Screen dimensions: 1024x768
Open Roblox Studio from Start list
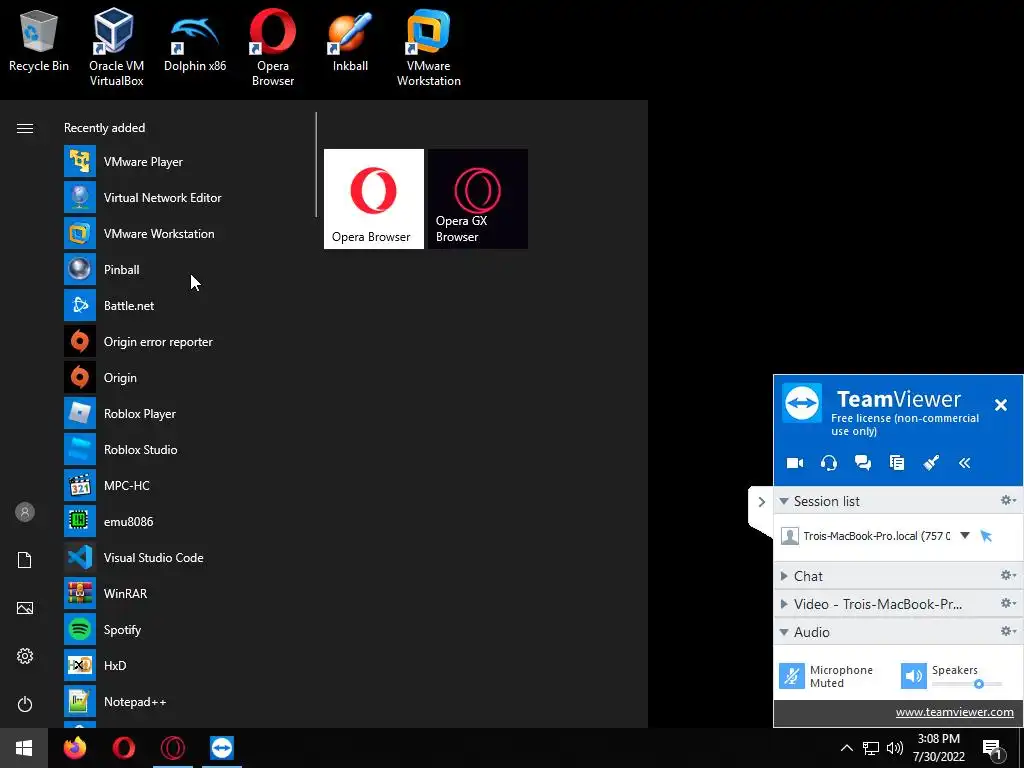[x=186, y=449]
